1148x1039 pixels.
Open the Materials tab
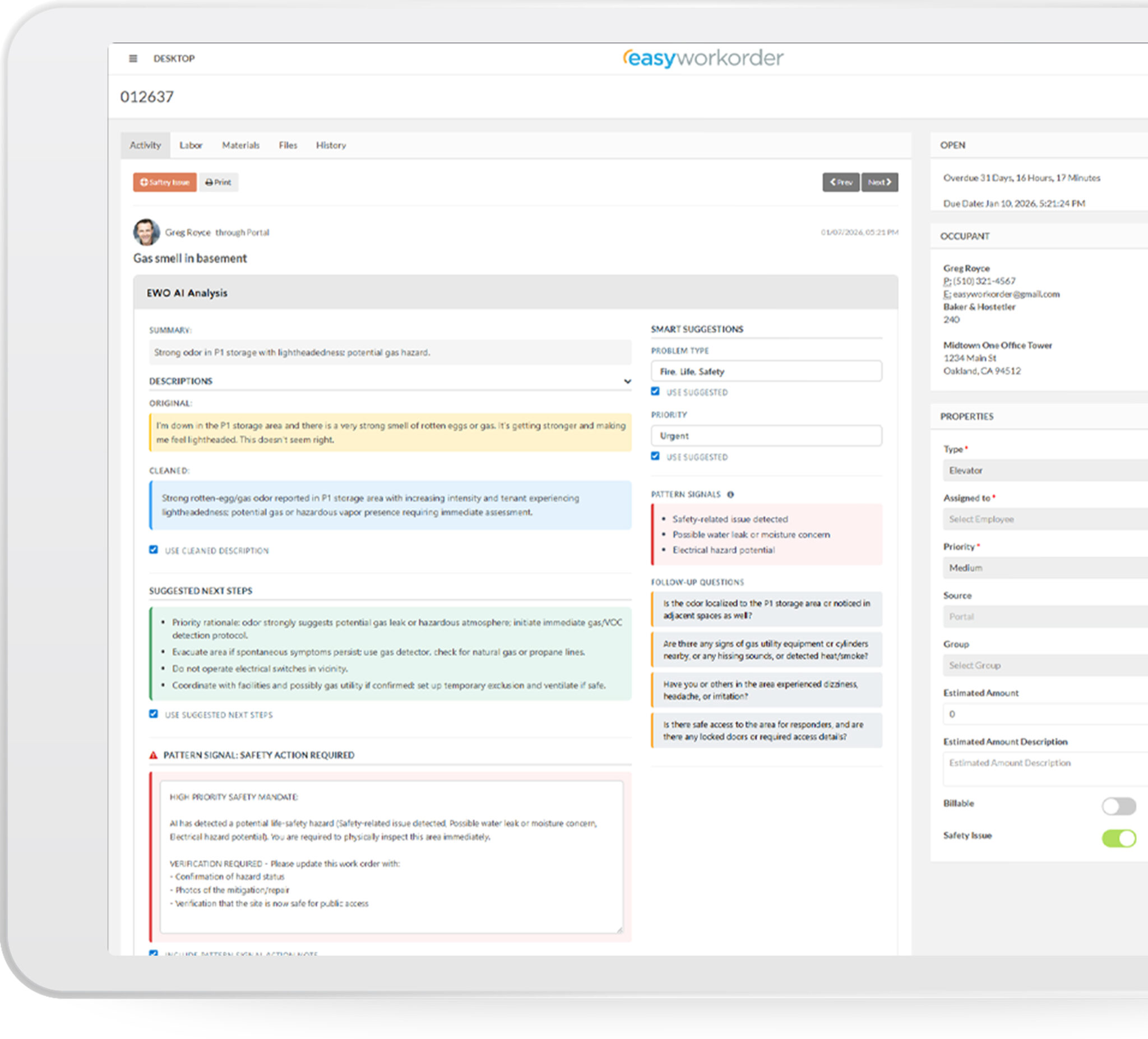tap(240, 145)
